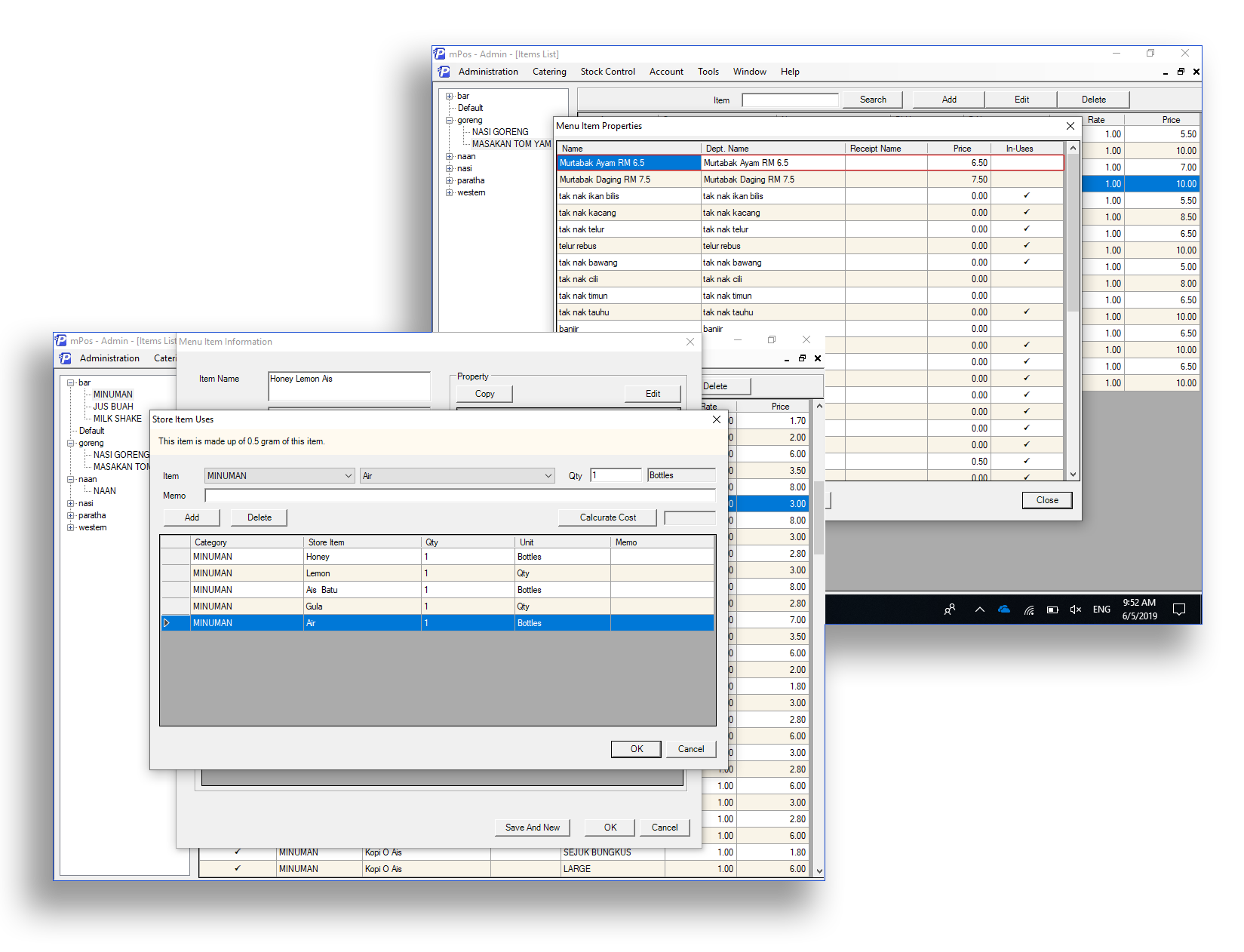The height and width of the screenshot is (952, 1244).
Task: Open the Catering menu
Action: tap(549, 72)
